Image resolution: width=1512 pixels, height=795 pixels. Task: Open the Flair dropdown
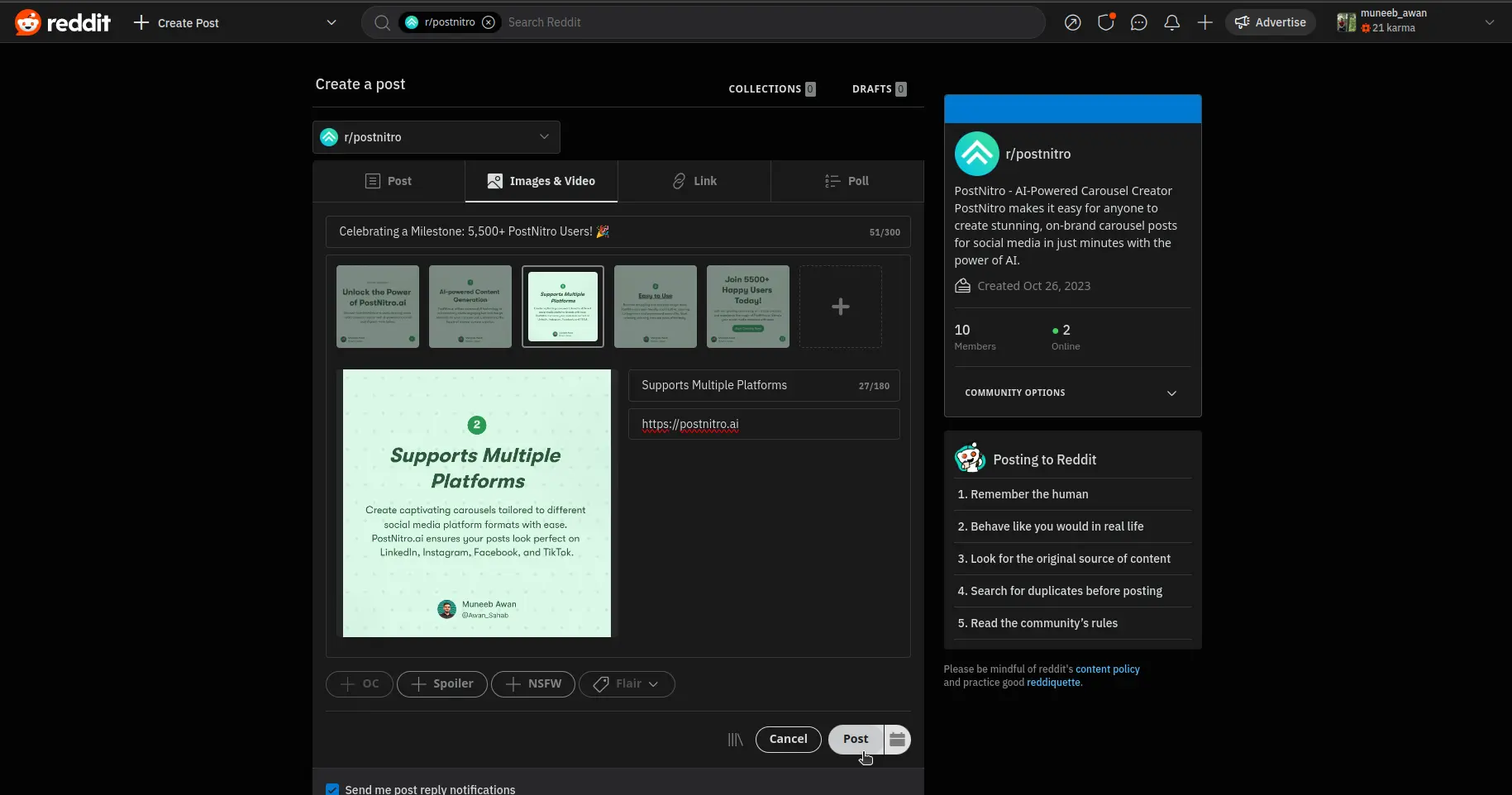click(627, 683)
